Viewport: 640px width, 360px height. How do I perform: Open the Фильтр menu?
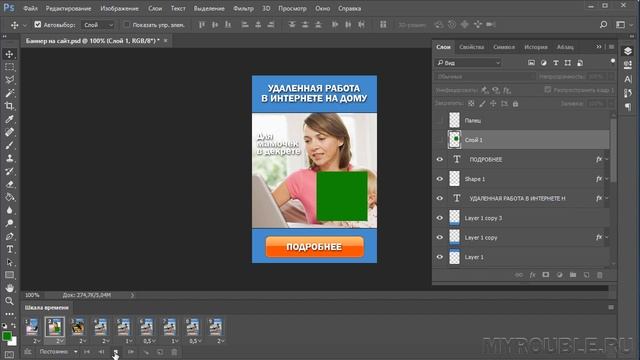coord(243,8)
